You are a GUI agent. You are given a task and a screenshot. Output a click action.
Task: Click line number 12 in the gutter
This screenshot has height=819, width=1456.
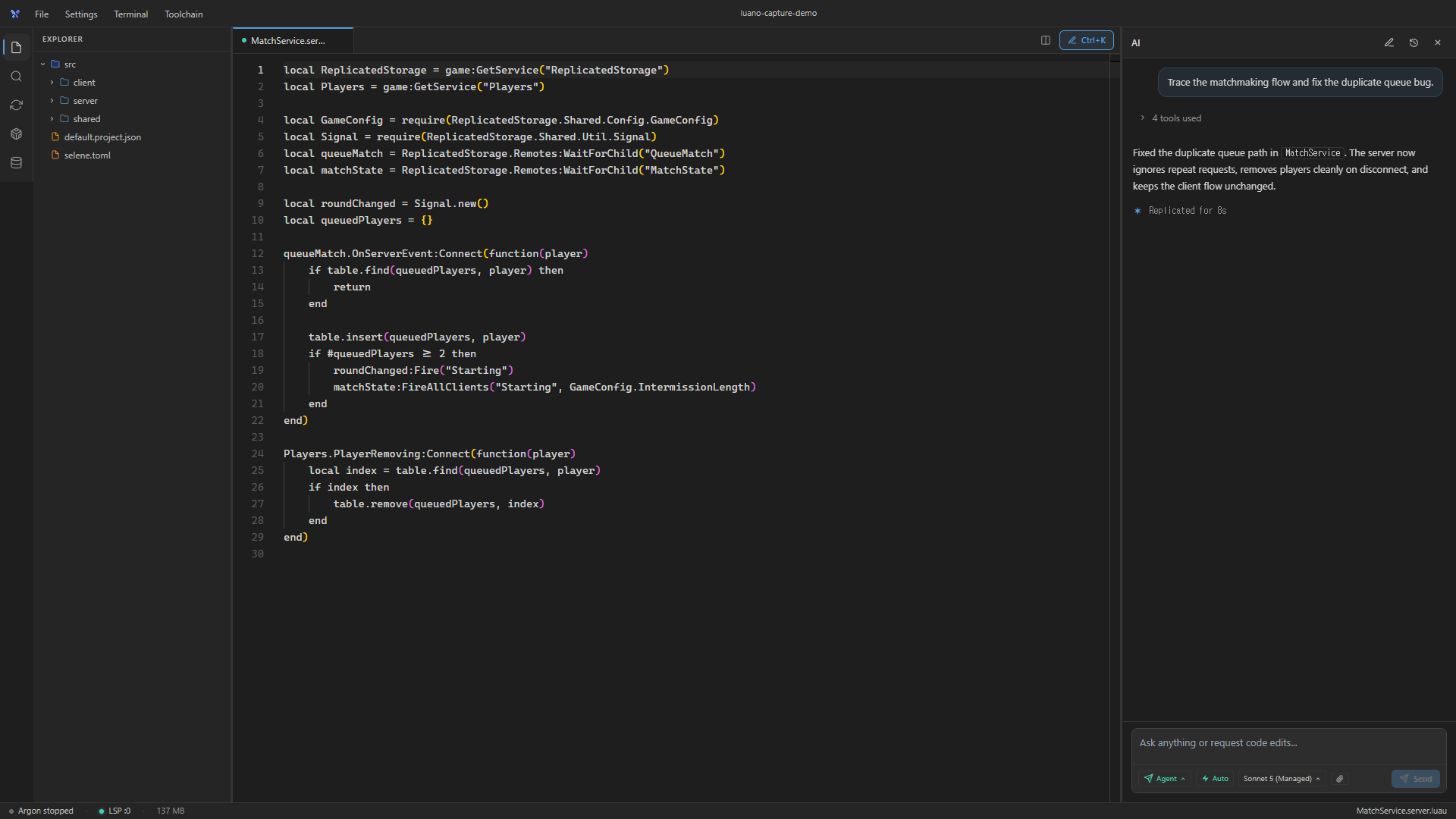[258, 254]
